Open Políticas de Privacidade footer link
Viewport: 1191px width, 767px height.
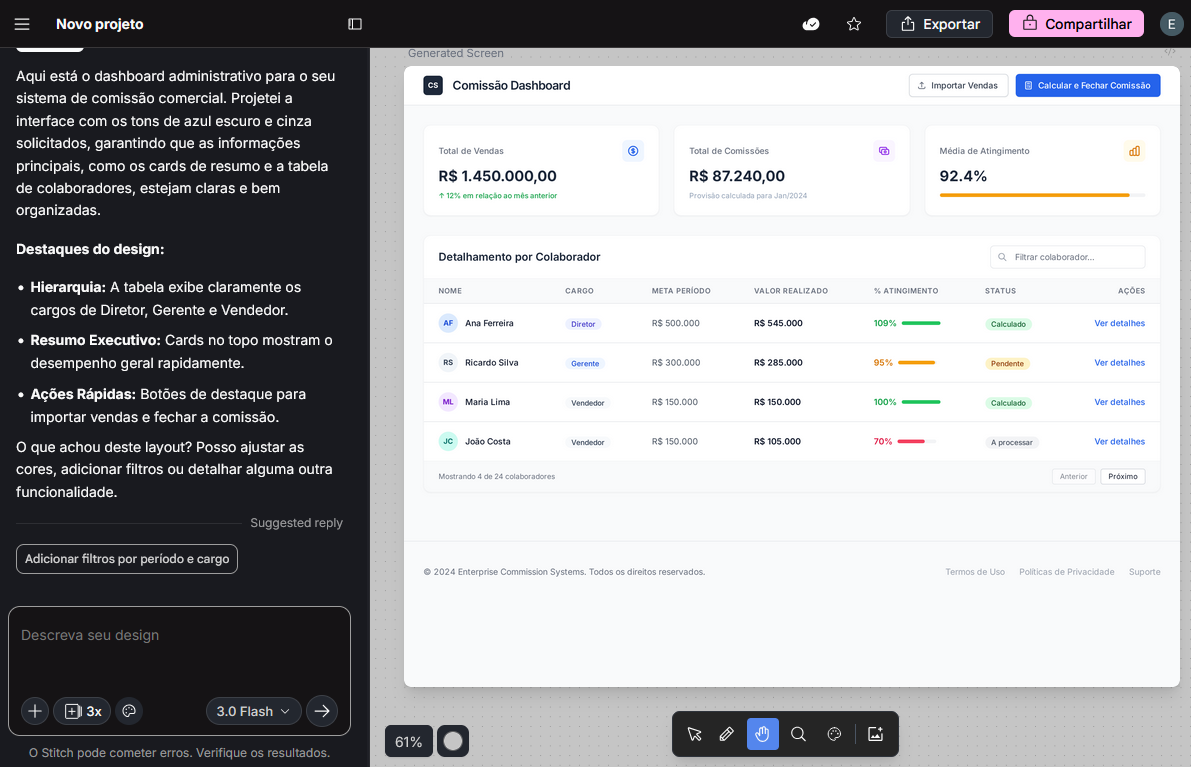point(1066,572)
